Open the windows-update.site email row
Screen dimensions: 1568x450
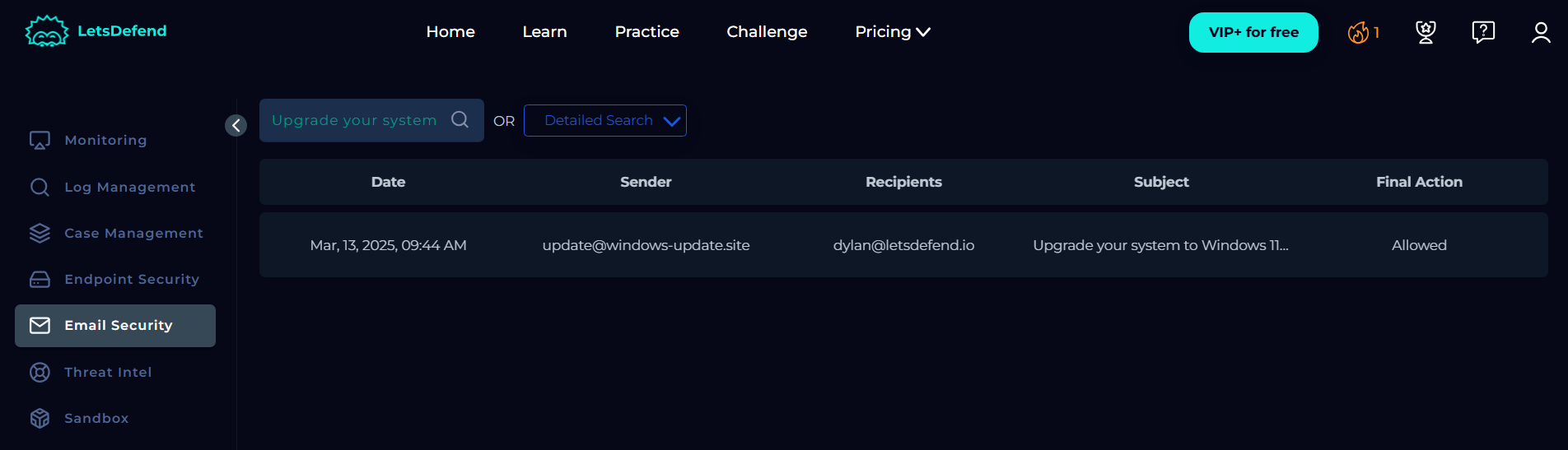coord(903,245)
